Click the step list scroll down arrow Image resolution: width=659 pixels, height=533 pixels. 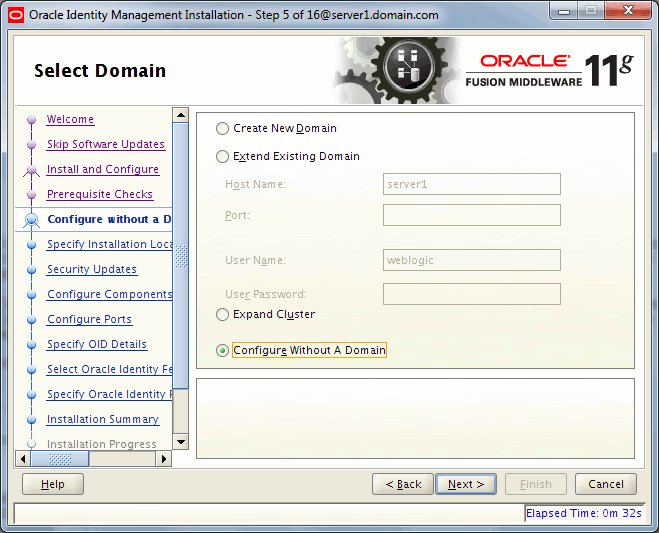click(x=181, y=442)
